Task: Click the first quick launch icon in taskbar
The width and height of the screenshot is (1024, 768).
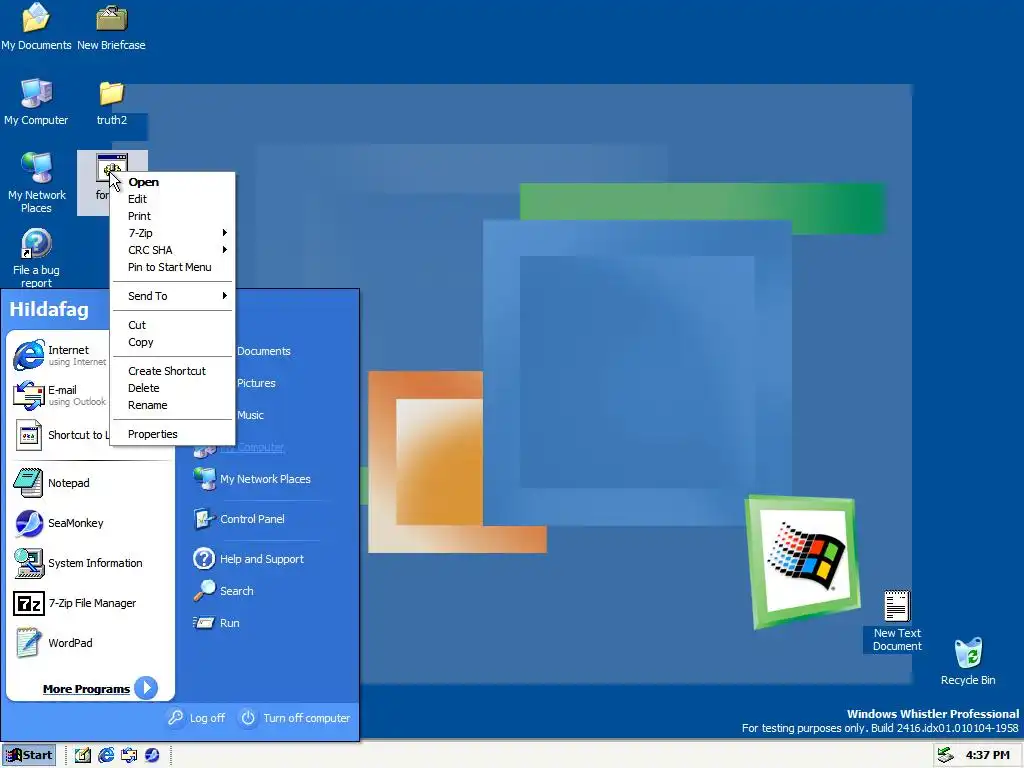Action: 82,755
